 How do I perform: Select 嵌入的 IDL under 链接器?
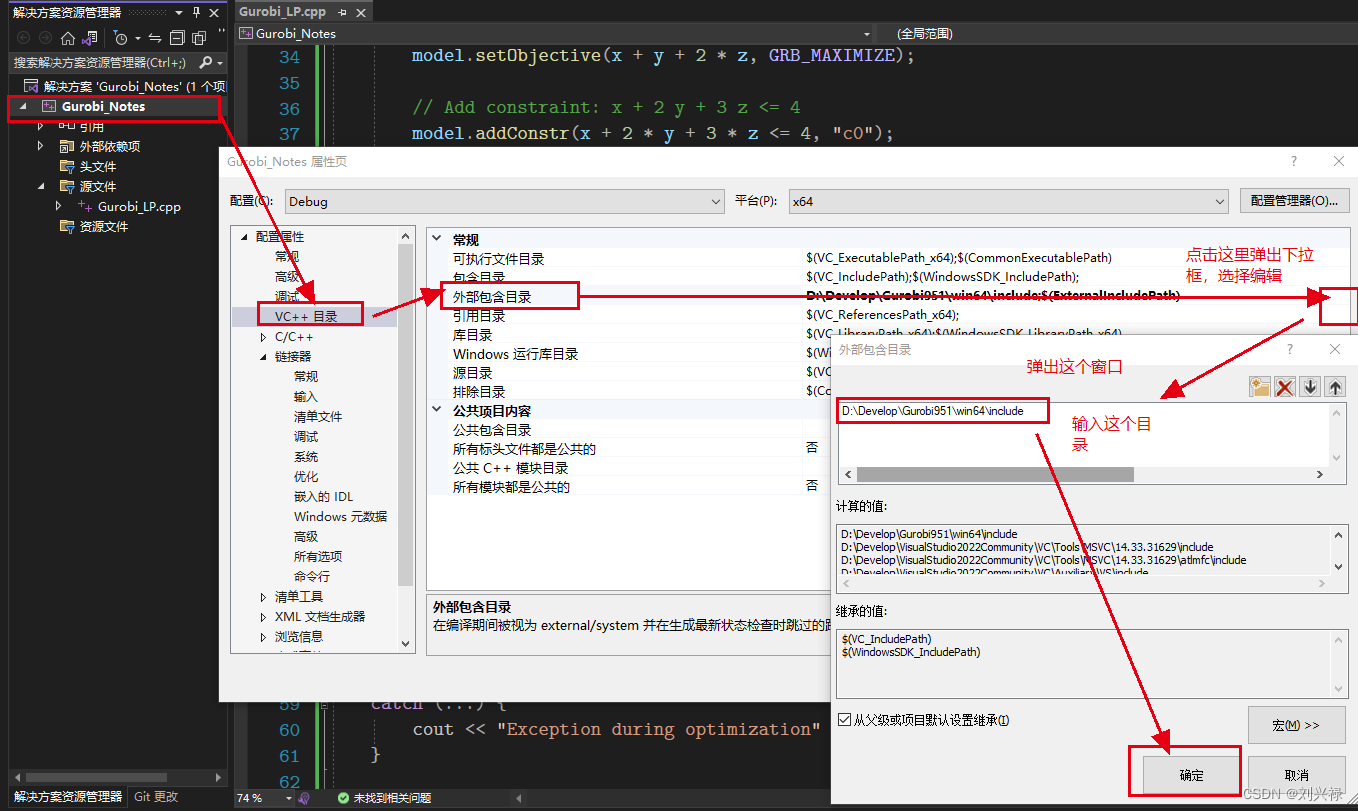click(323, 497)
